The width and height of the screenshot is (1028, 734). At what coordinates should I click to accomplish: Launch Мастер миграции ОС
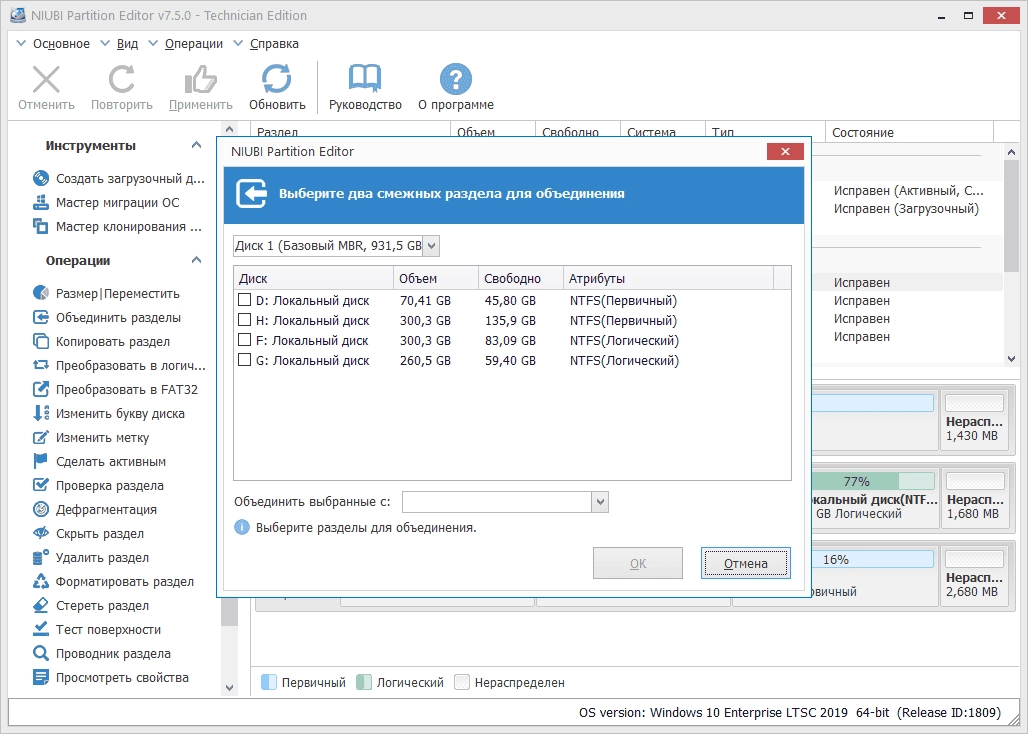coord(106,203)
